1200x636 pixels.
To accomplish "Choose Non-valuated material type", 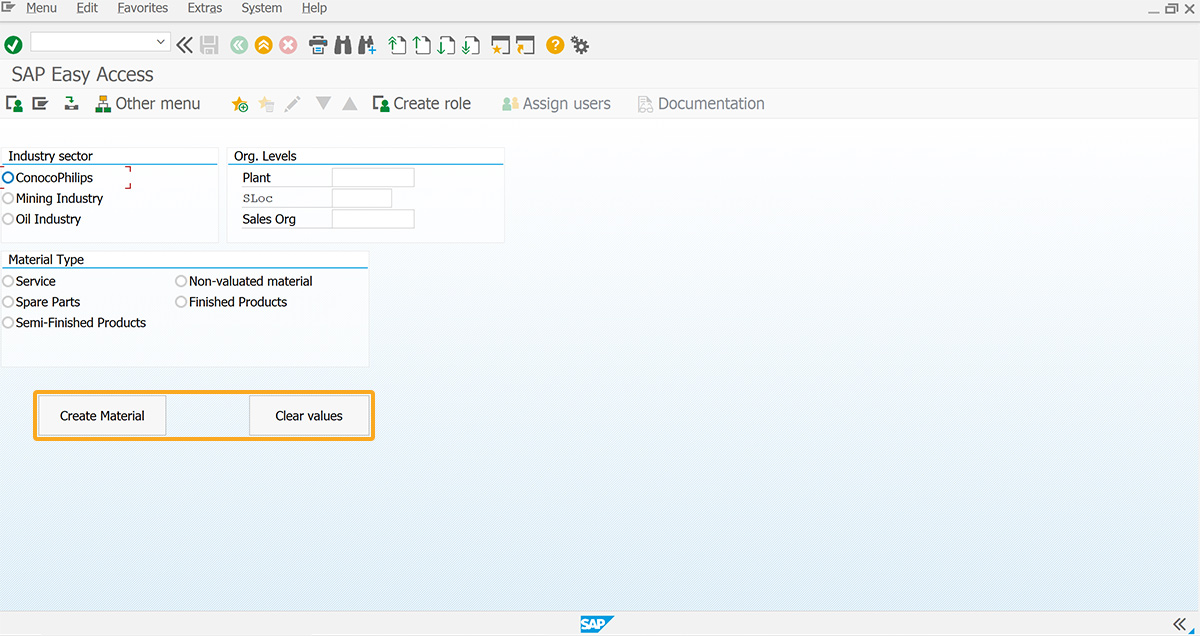I will click(181, 281).
